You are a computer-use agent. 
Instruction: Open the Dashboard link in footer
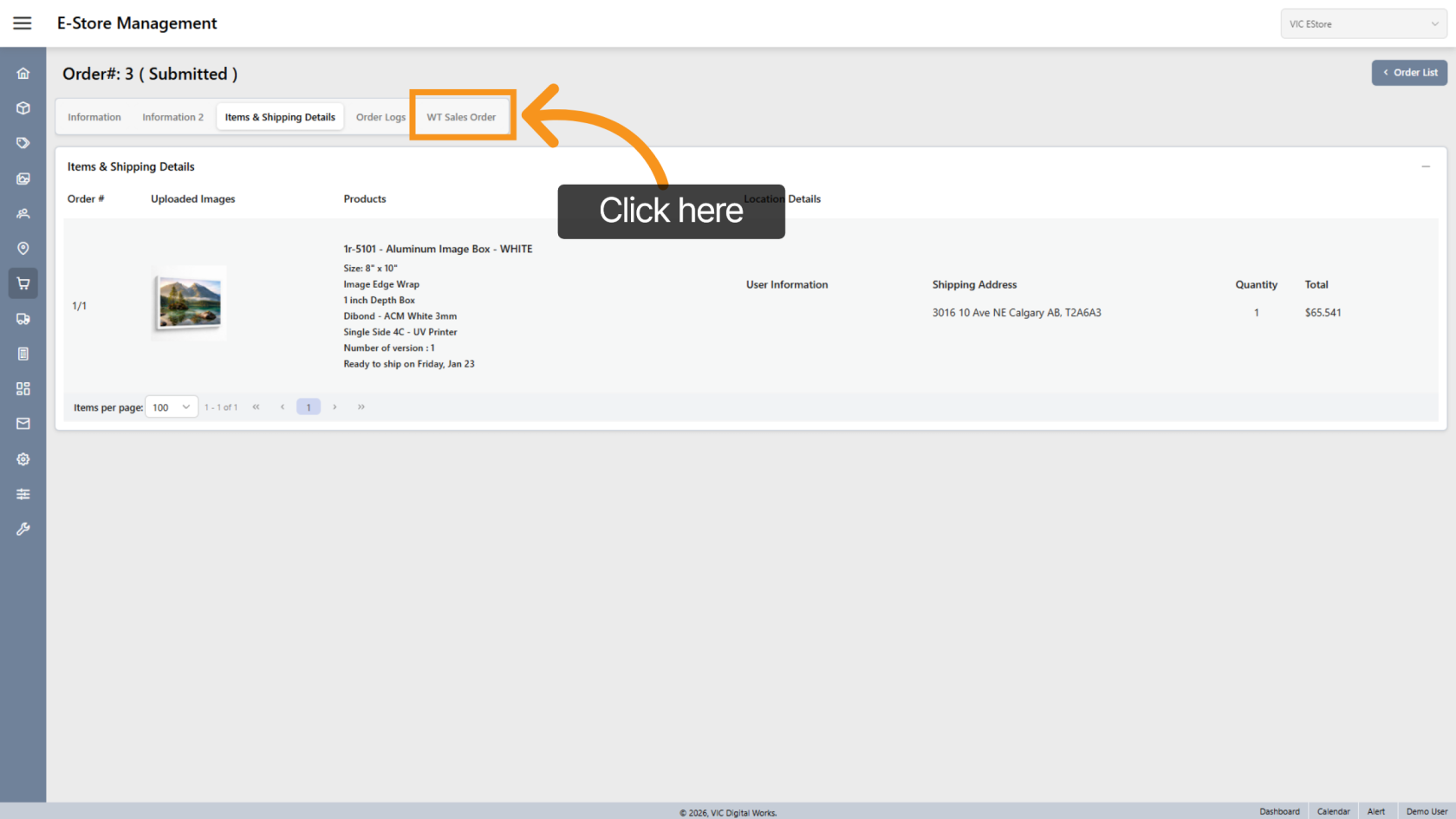[1279, 811]
